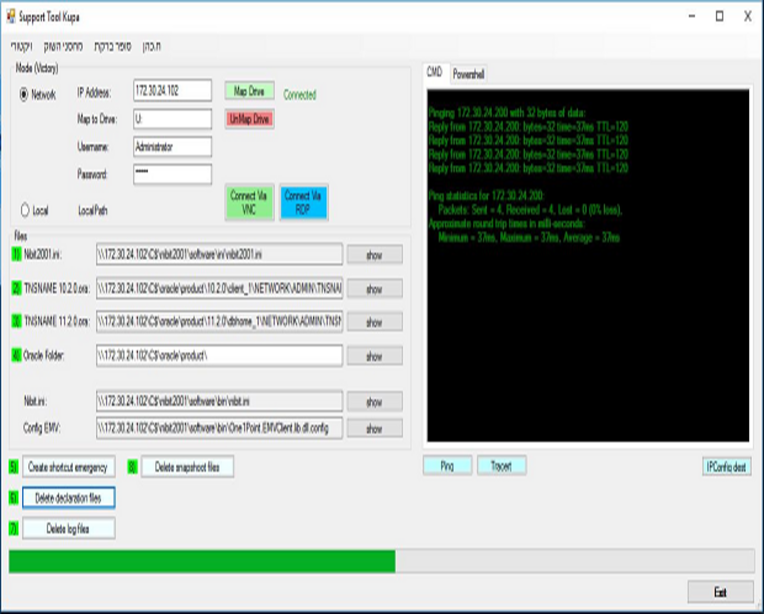Show the TNSNAME 11.2.0.ora file

374,322
